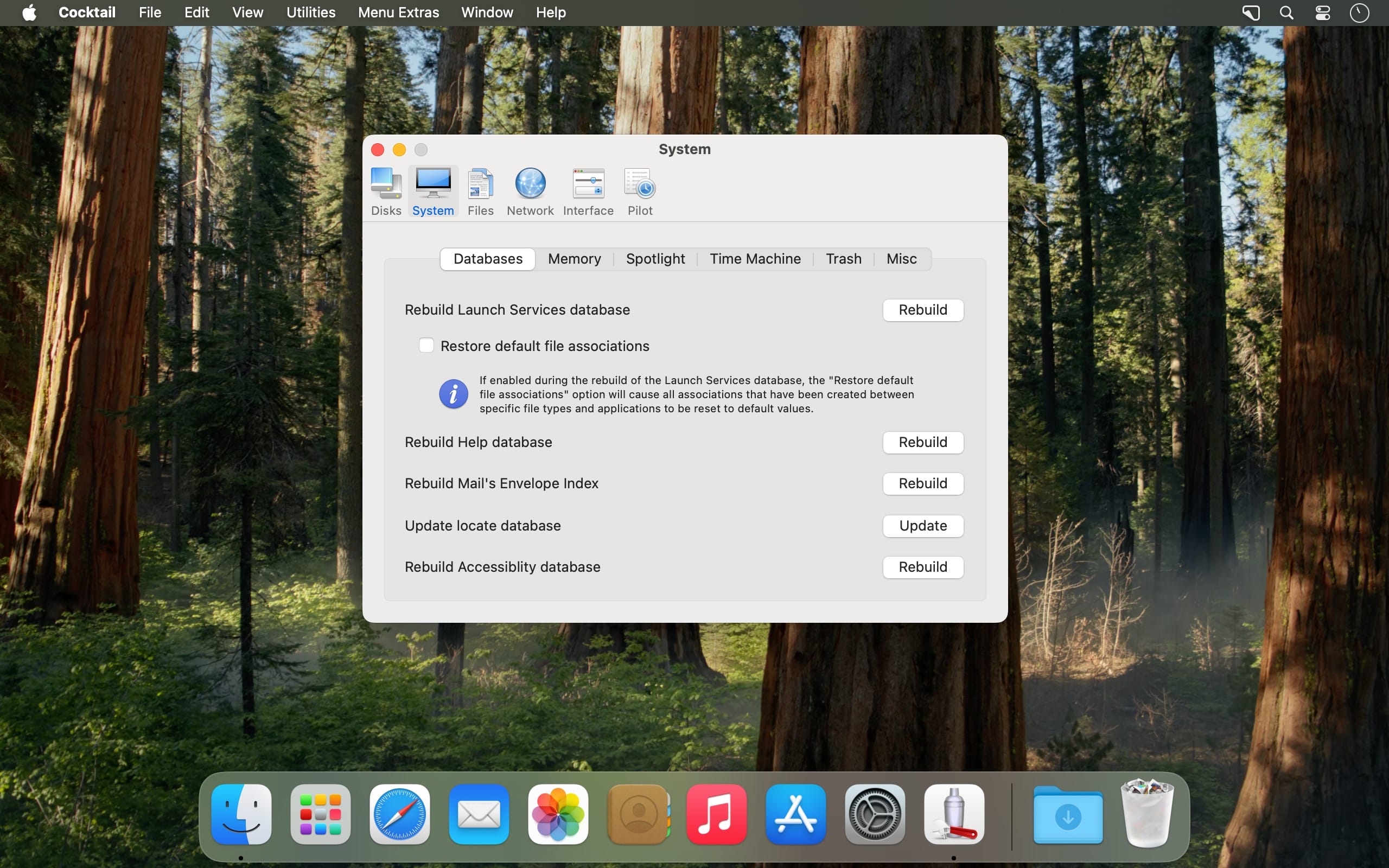Open the Window menu
Screen dimensions: 1389x868
[487, 12]
